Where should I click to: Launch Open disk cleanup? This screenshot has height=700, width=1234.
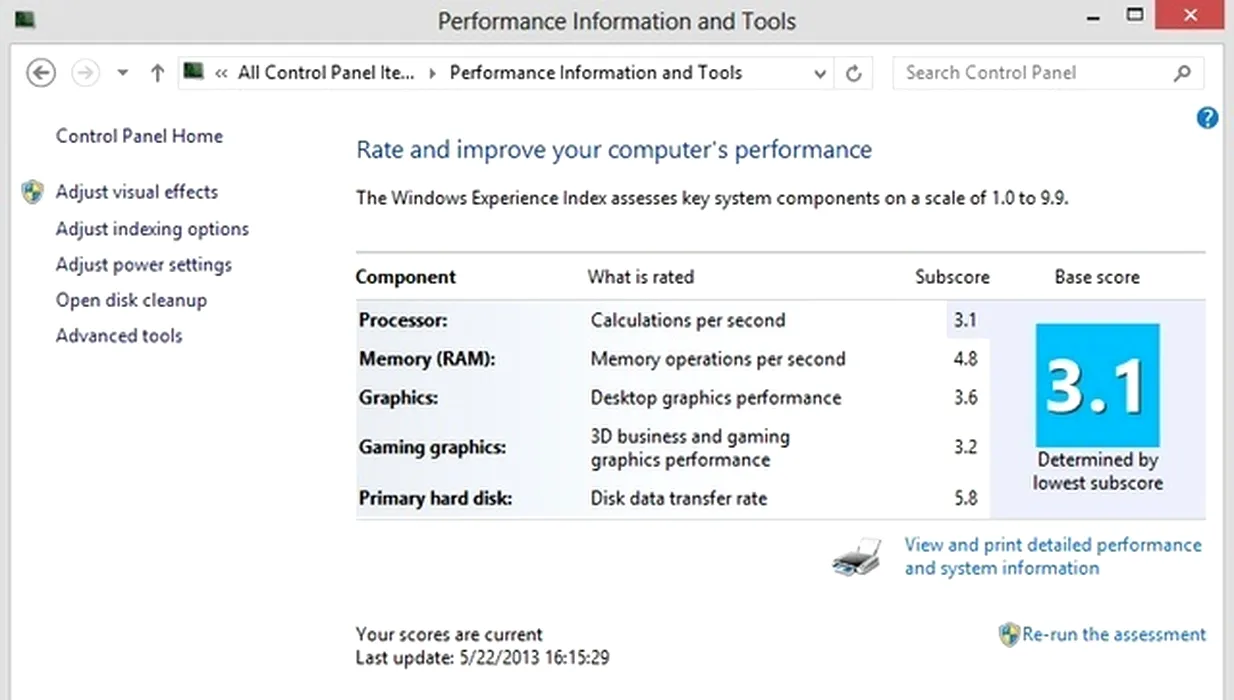[131, 300]
